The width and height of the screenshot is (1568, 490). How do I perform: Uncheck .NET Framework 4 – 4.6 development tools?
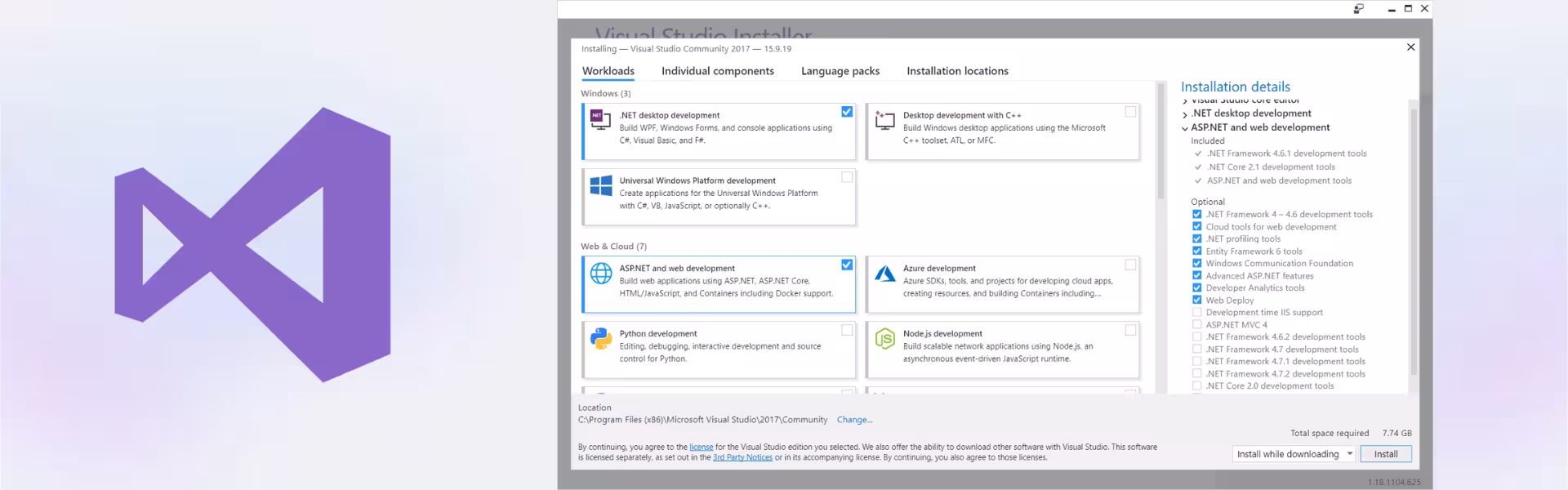(1196, 214)
